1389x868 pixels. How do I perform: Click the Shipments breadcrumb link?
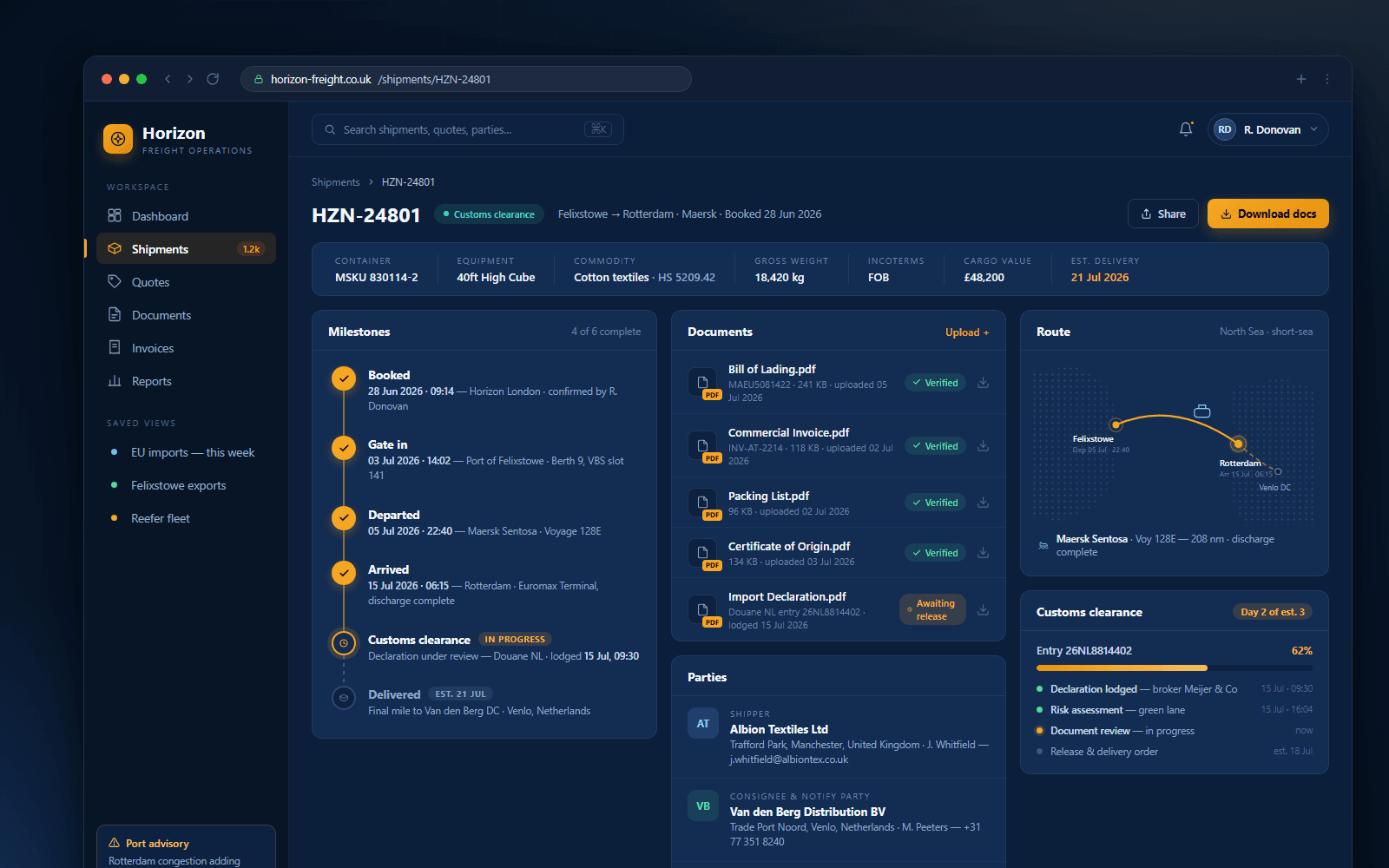click(335, 182)
